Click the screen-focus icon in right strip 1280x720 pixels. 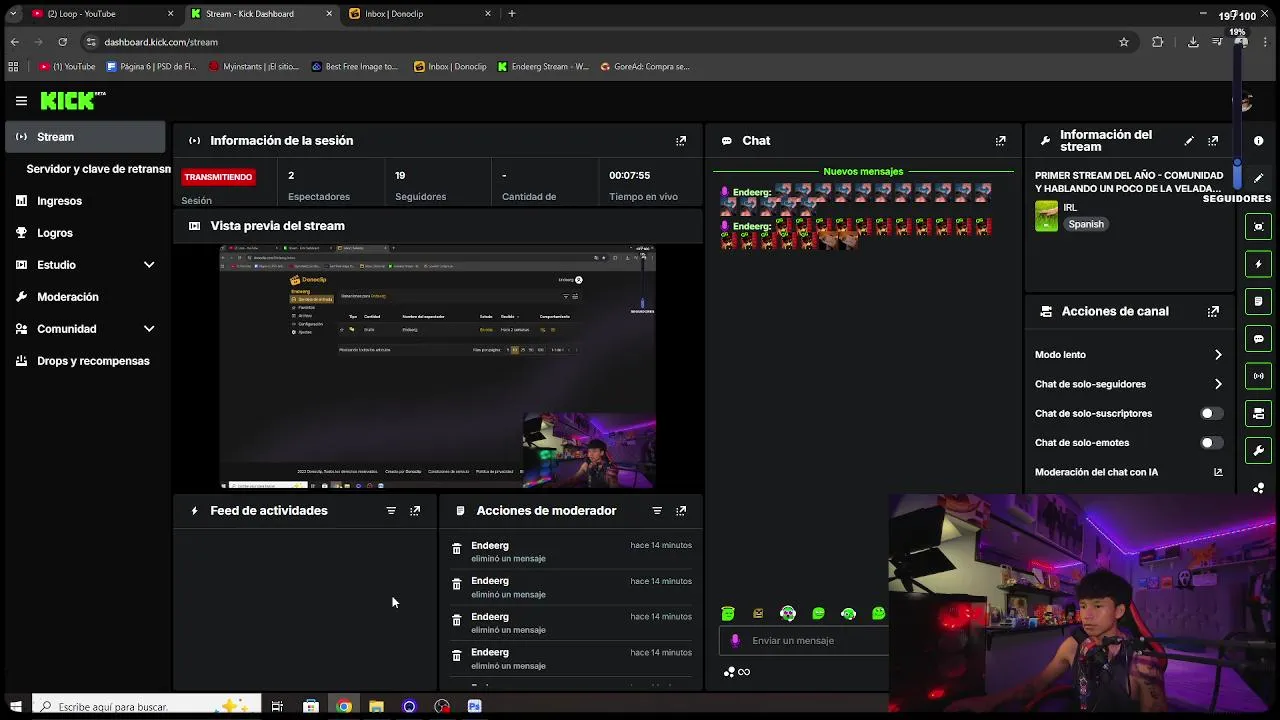pyautogui.click(x=1258, y=226)
